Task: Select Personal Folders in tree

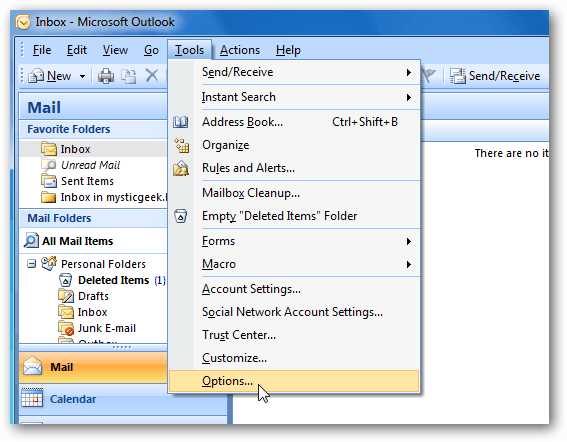Action: point(103,264)
